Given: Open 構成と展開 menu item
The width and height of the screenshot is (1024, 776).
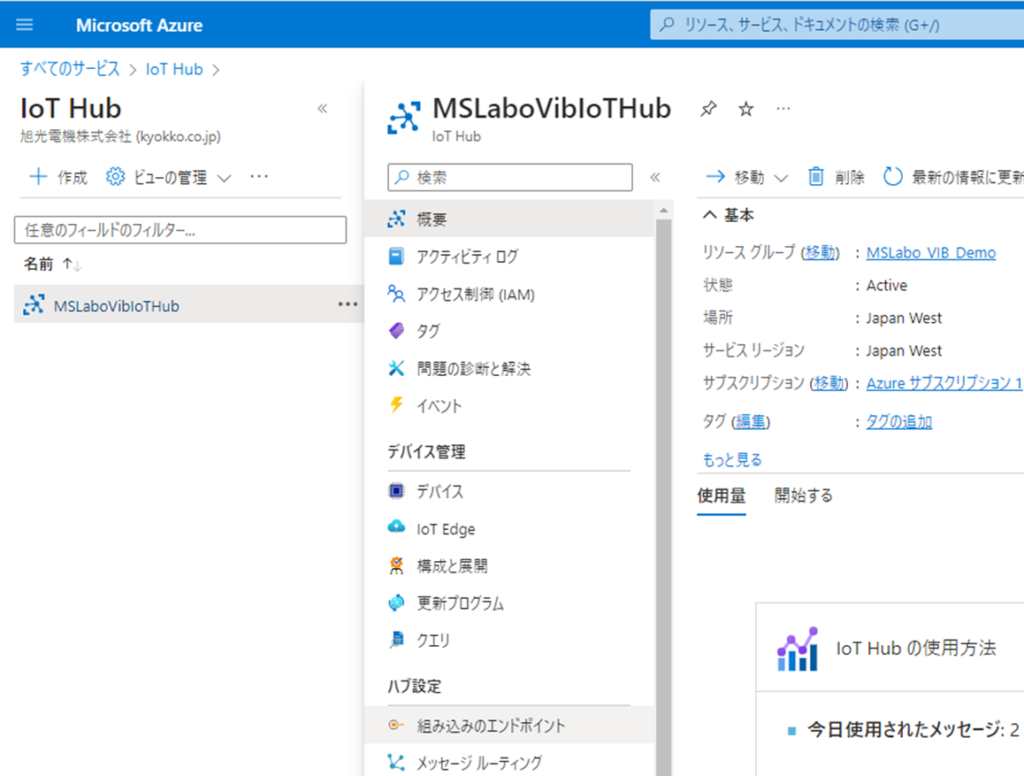Looking at the screenshot, I should [x=509, y=565].
